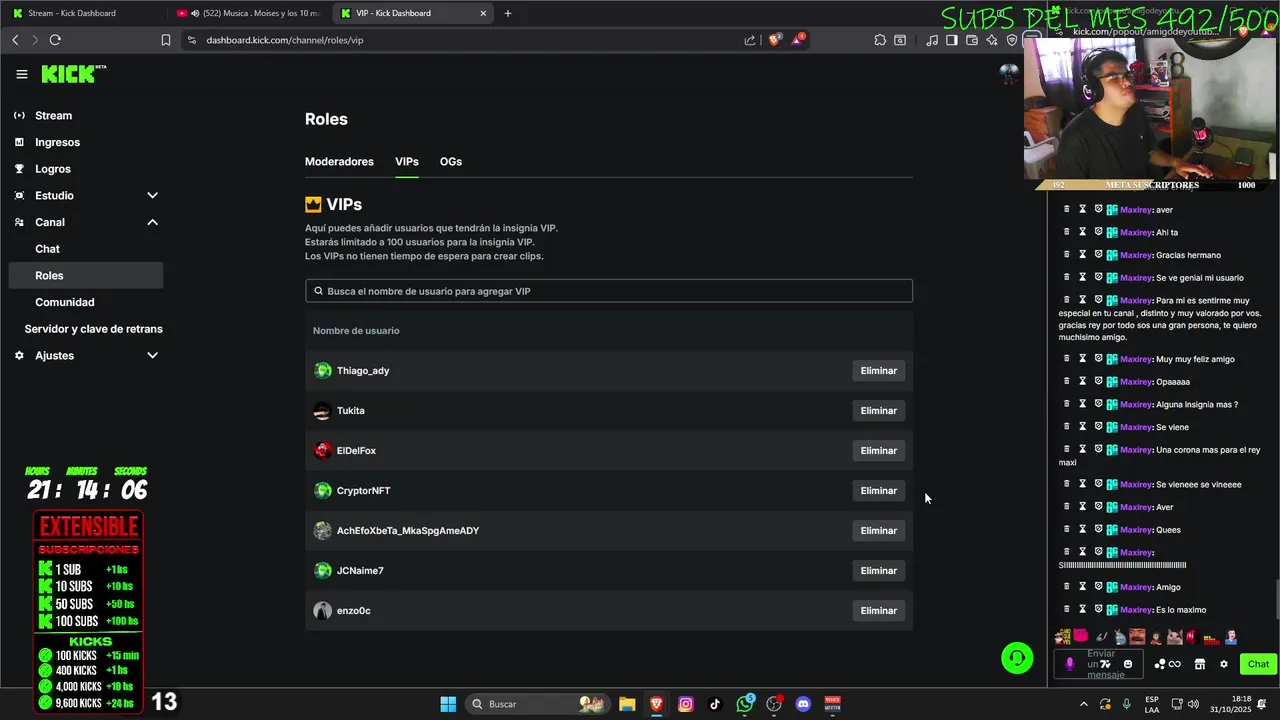Remove Tukita from VIPs
This screenshot has height=720, width=1280.
(878, 411)
